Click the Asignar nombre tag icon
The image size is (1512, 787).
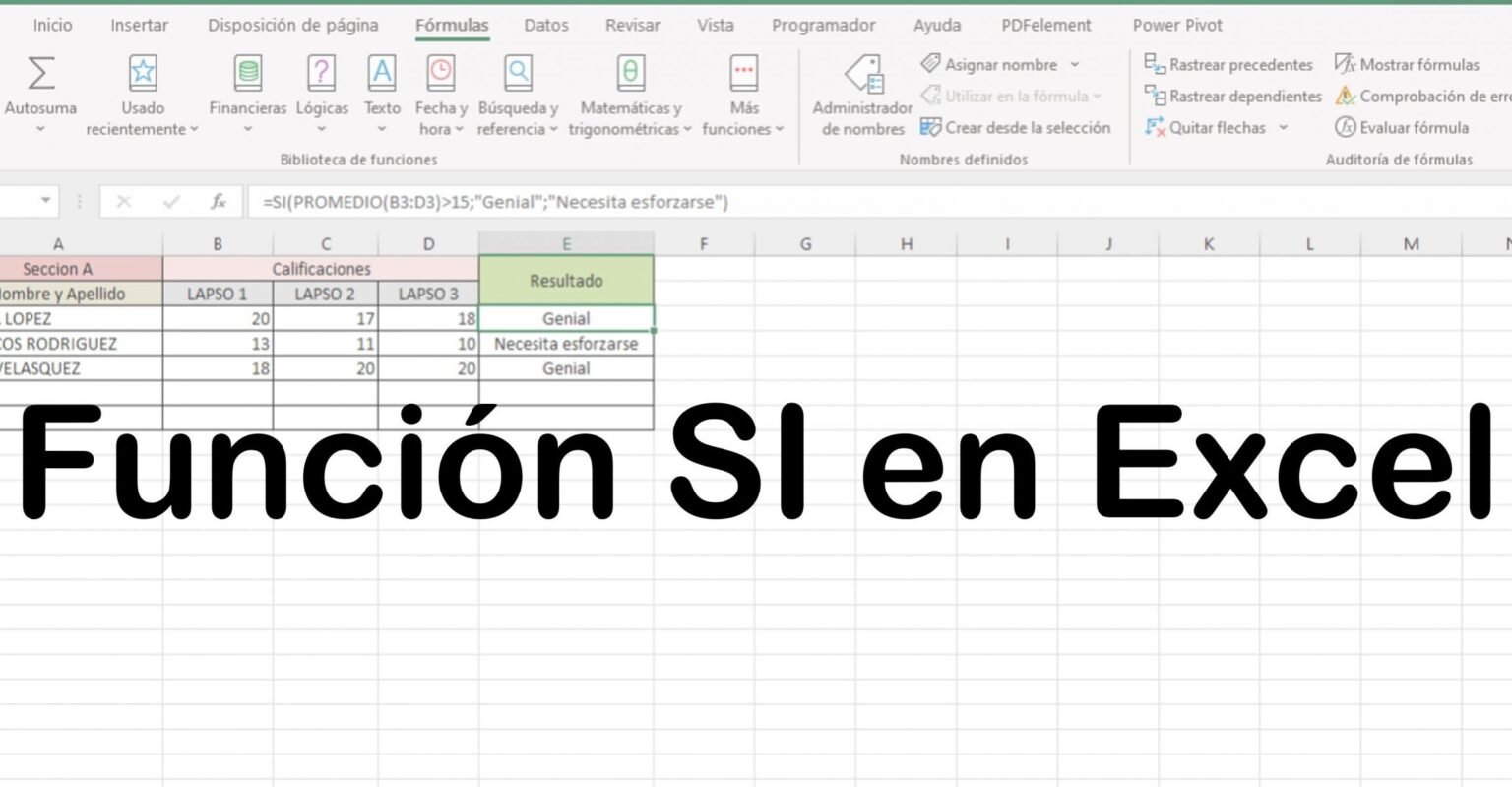point(930,64)
